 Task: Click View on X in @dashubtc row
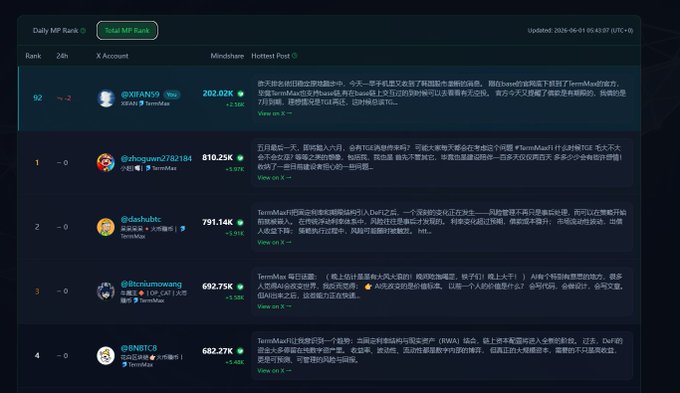pos(275,242)
